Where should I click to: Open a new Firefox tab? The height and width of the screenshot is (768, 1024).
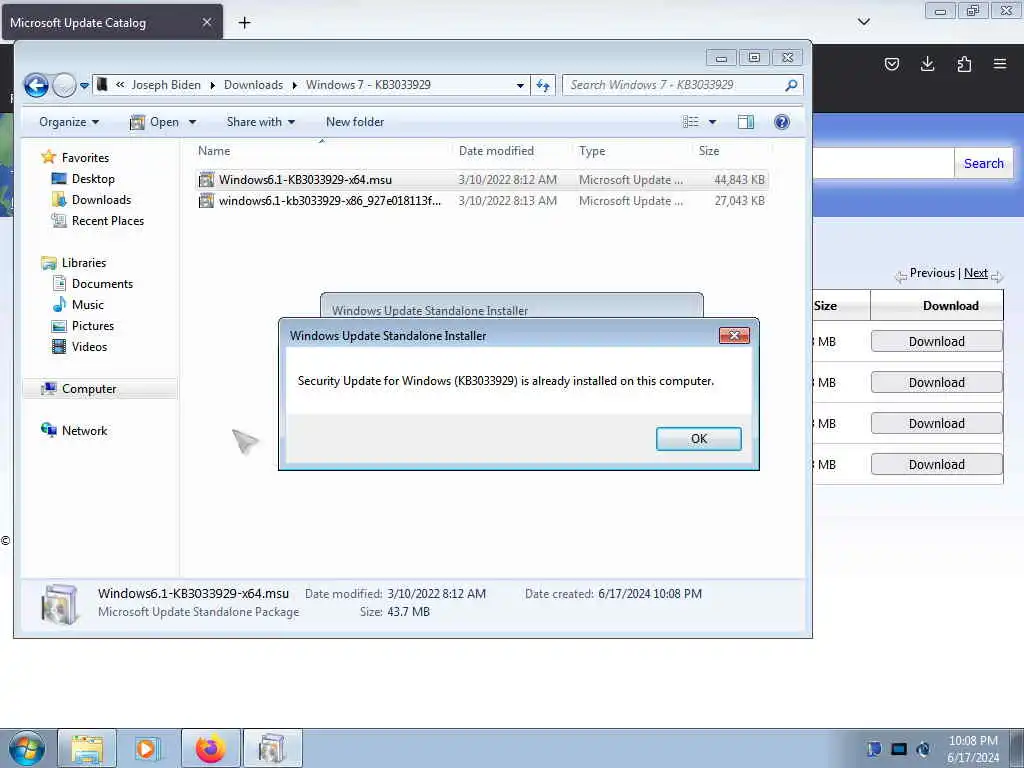244,23
